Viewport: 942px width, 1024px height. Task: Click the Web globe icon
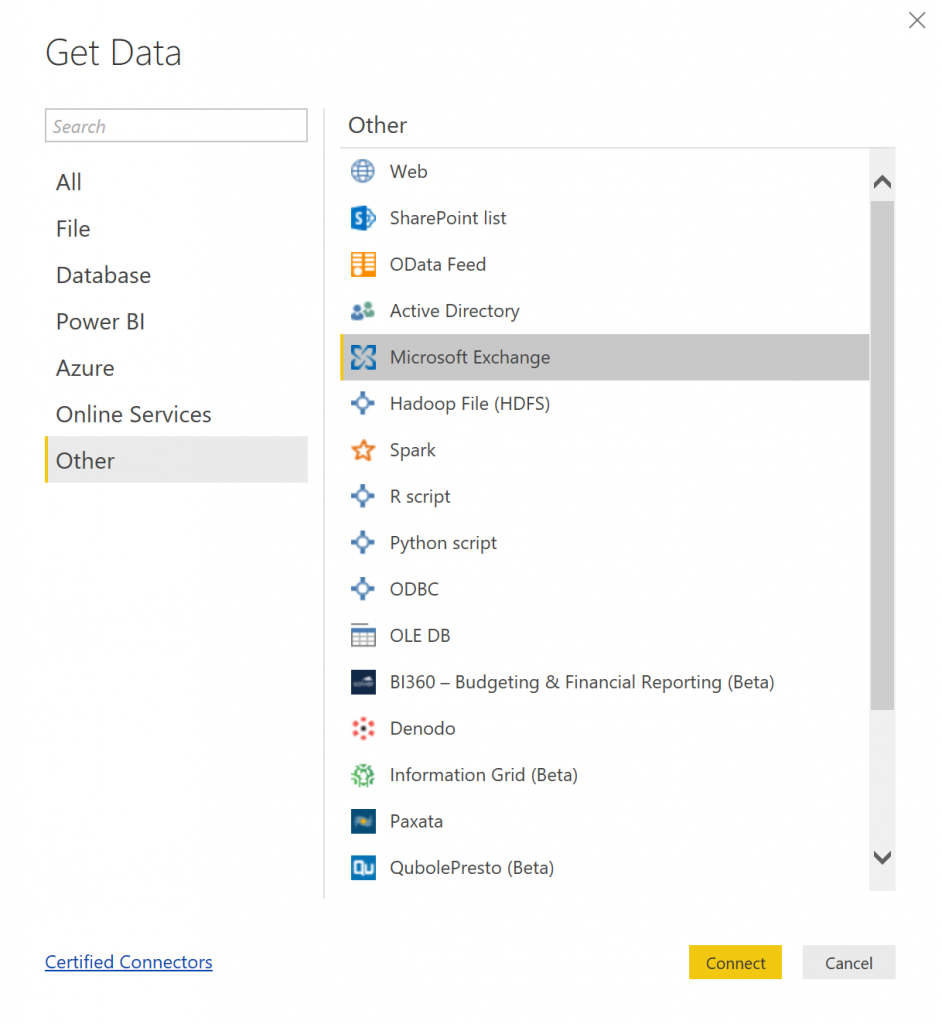[x=363, y=171]
